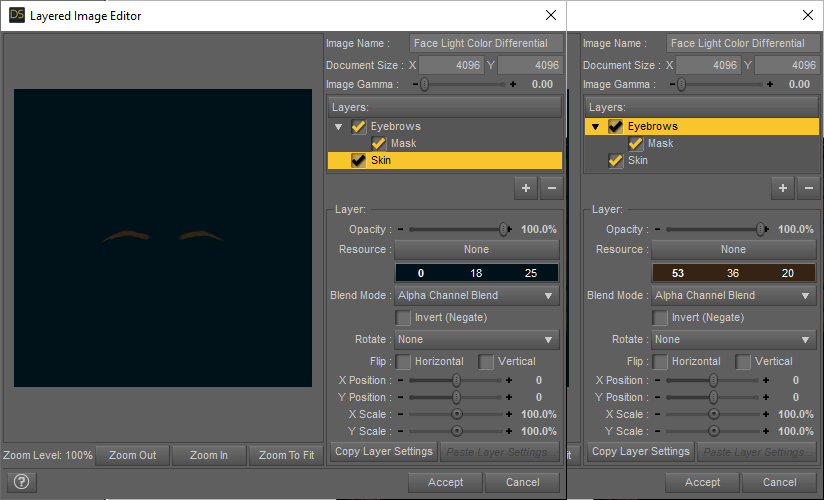Toggle Mask layer checkbox in left panel
824x500 pixels.
(x=378, y=143)
